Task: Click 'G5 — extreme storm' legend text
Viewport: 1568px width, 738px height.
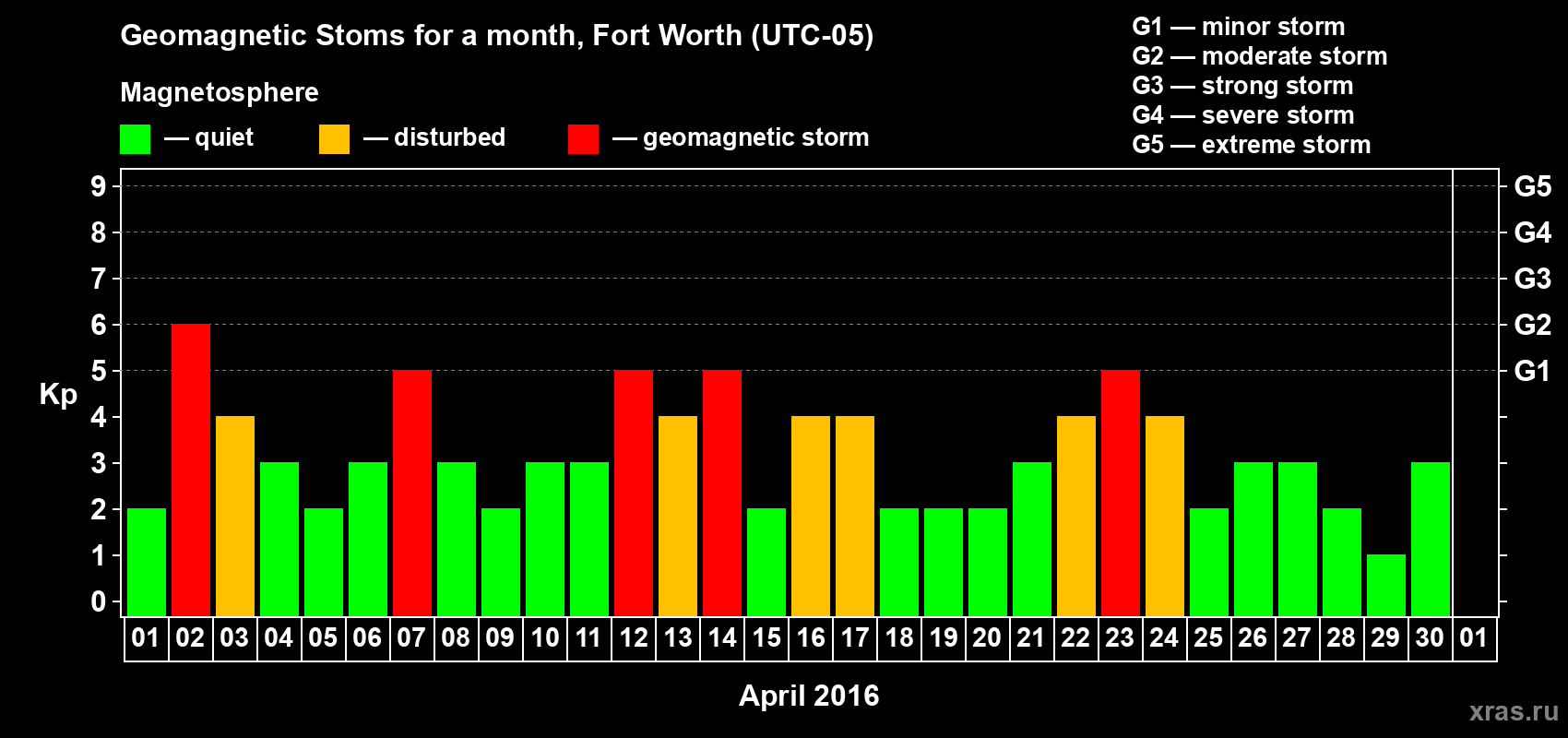Action: click(1252, 145)
